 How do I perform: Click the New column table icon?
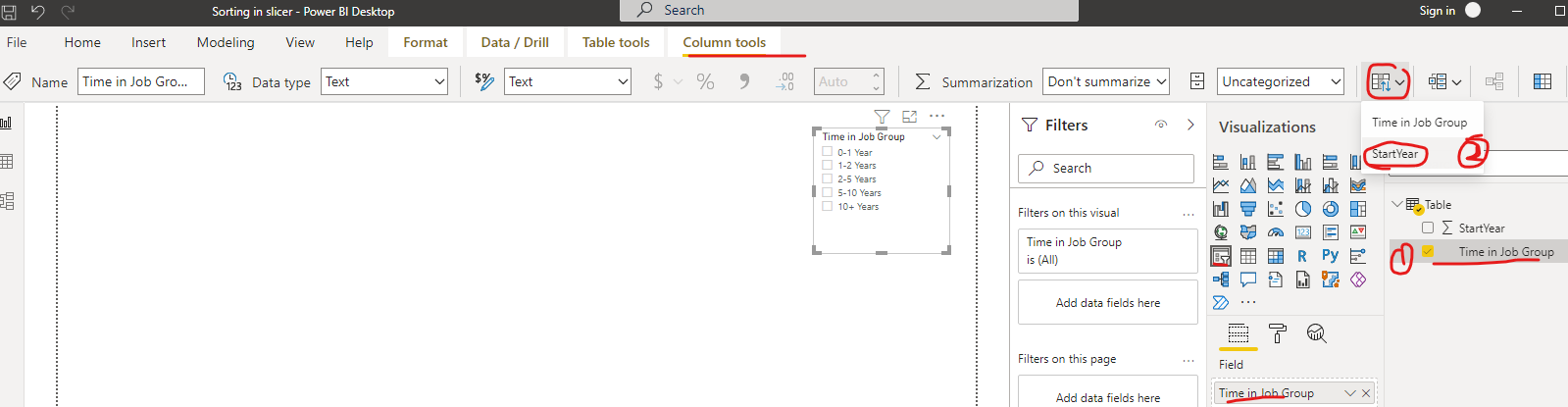coord(1543,81)
